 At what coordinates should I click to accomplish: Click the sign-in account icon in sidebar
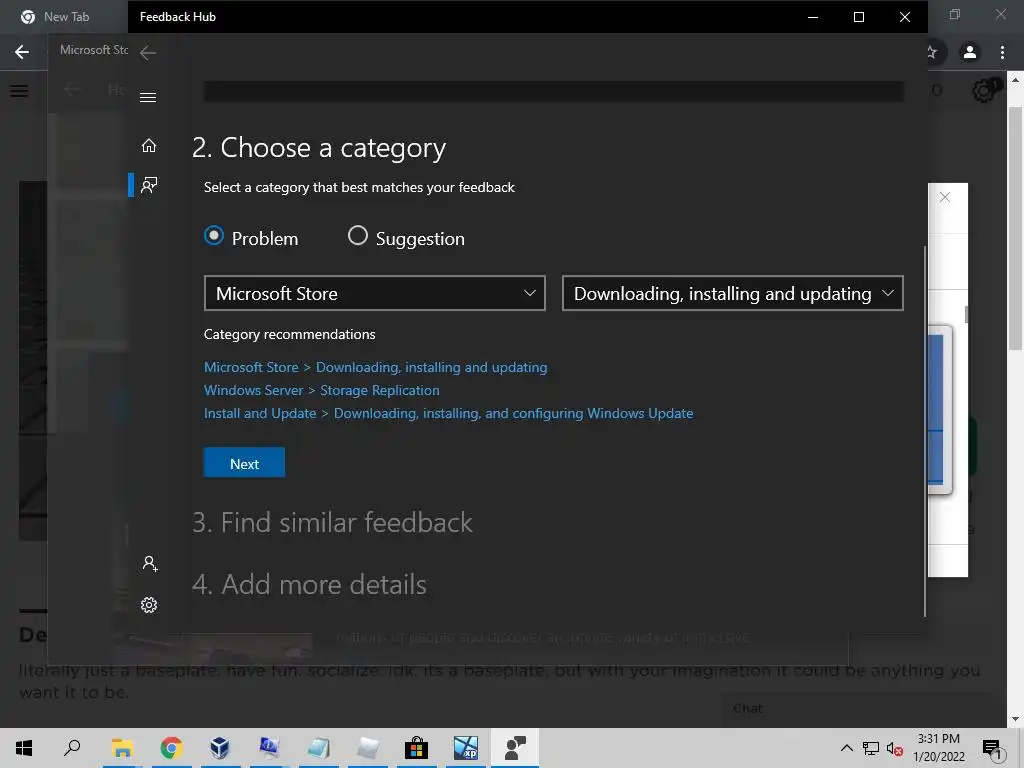click(x=150, y=564)
